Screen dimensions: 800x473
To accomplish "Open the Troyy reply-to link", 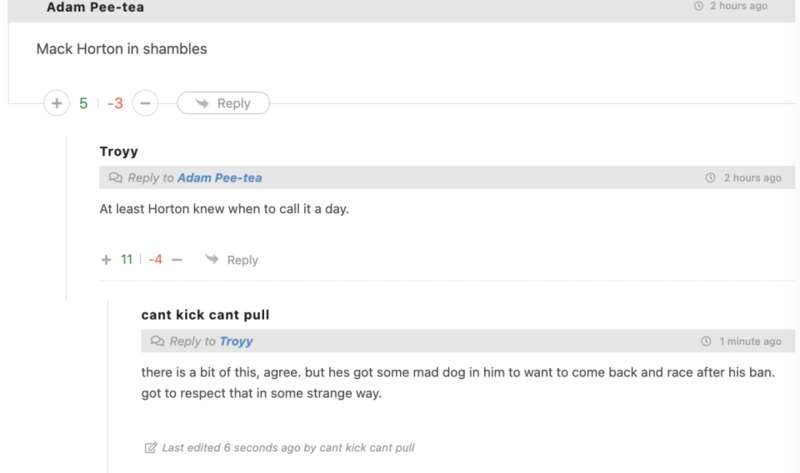I will click(236, 341).
